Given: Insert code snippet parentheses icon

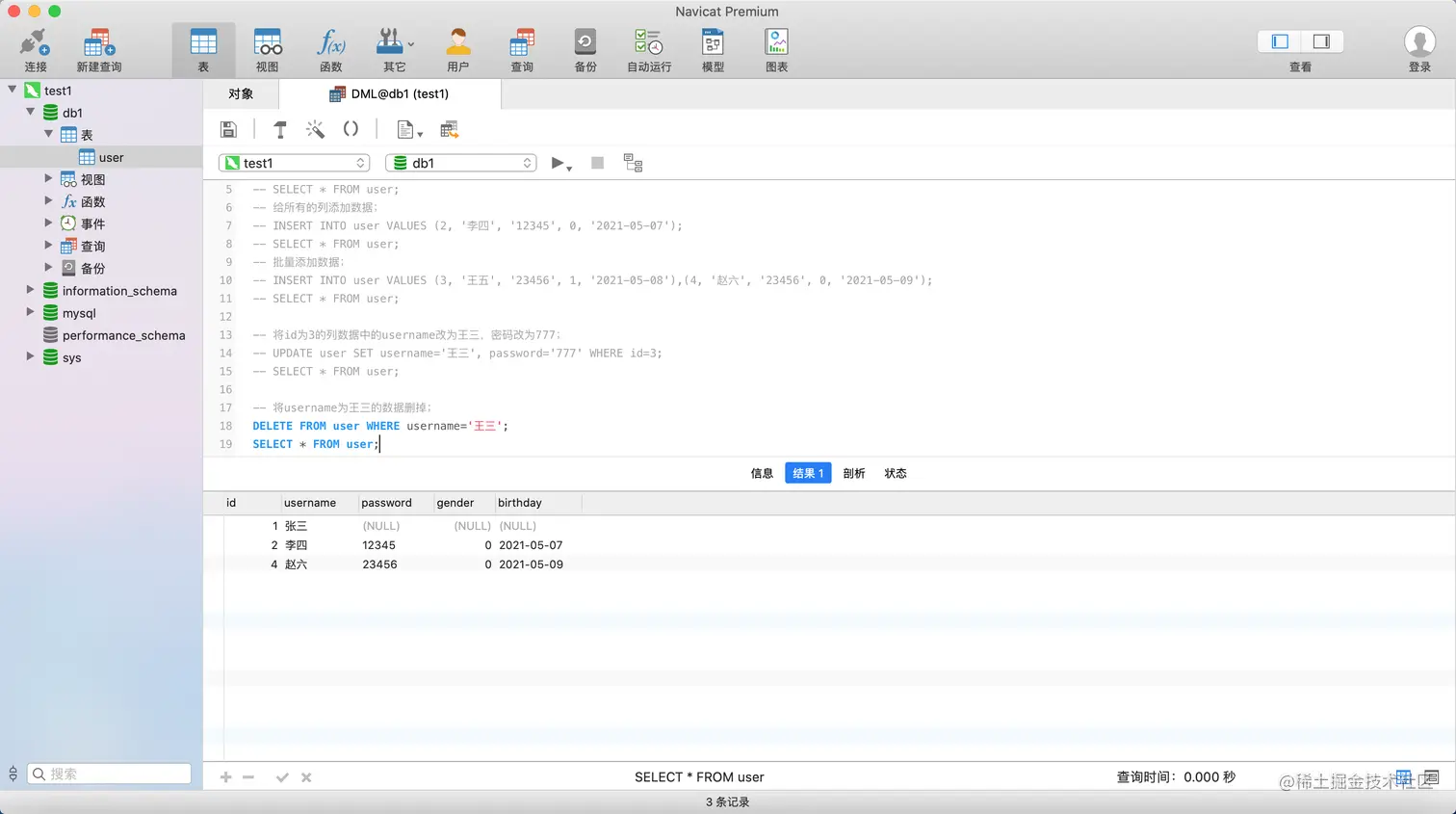Looking at the screenshot, I should (x=351, y=129).
